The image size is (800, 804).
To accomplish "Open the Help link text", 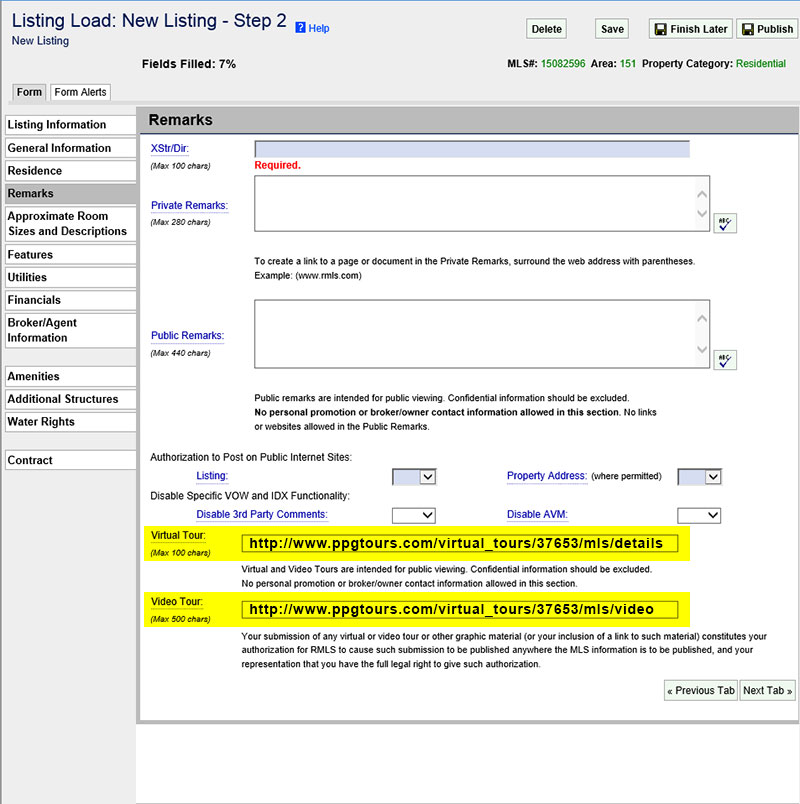I will [318, 28].
